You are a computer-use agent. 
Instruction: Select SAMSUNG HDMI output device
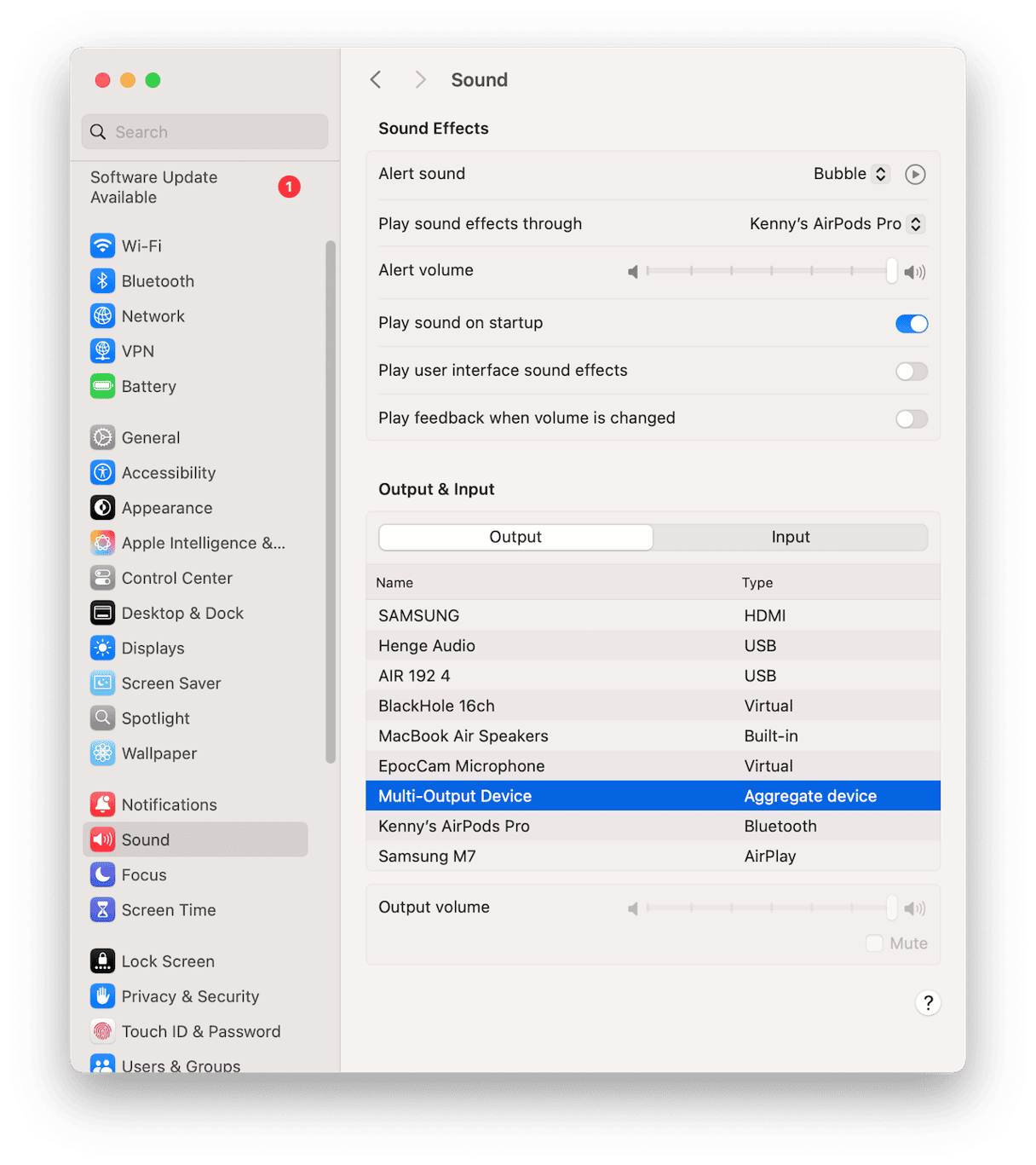pos(653,615)
